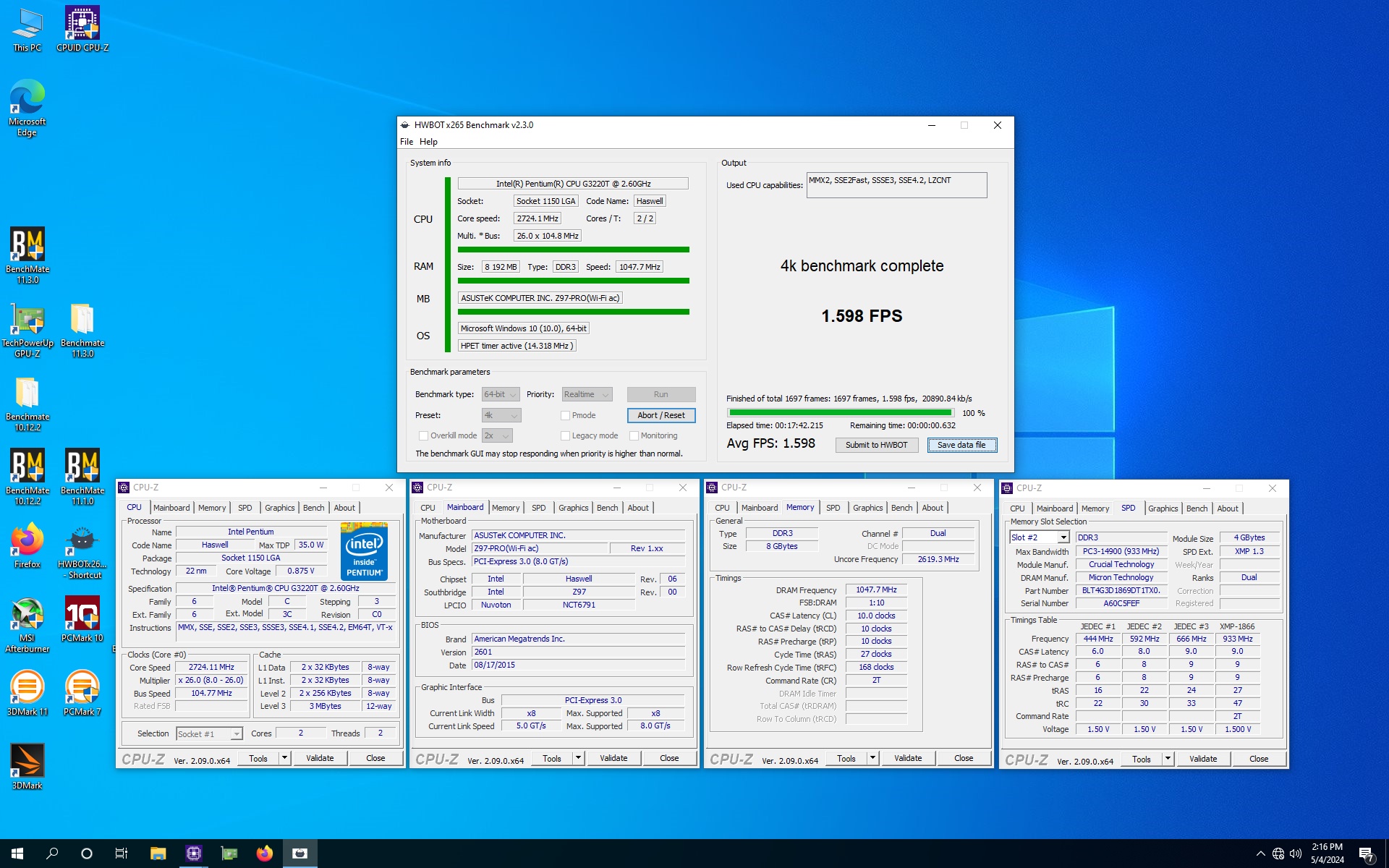Screen dimensions: 1389x868
Task: Open PCMark 10 desktop icon
Action: tap(82, 619)
